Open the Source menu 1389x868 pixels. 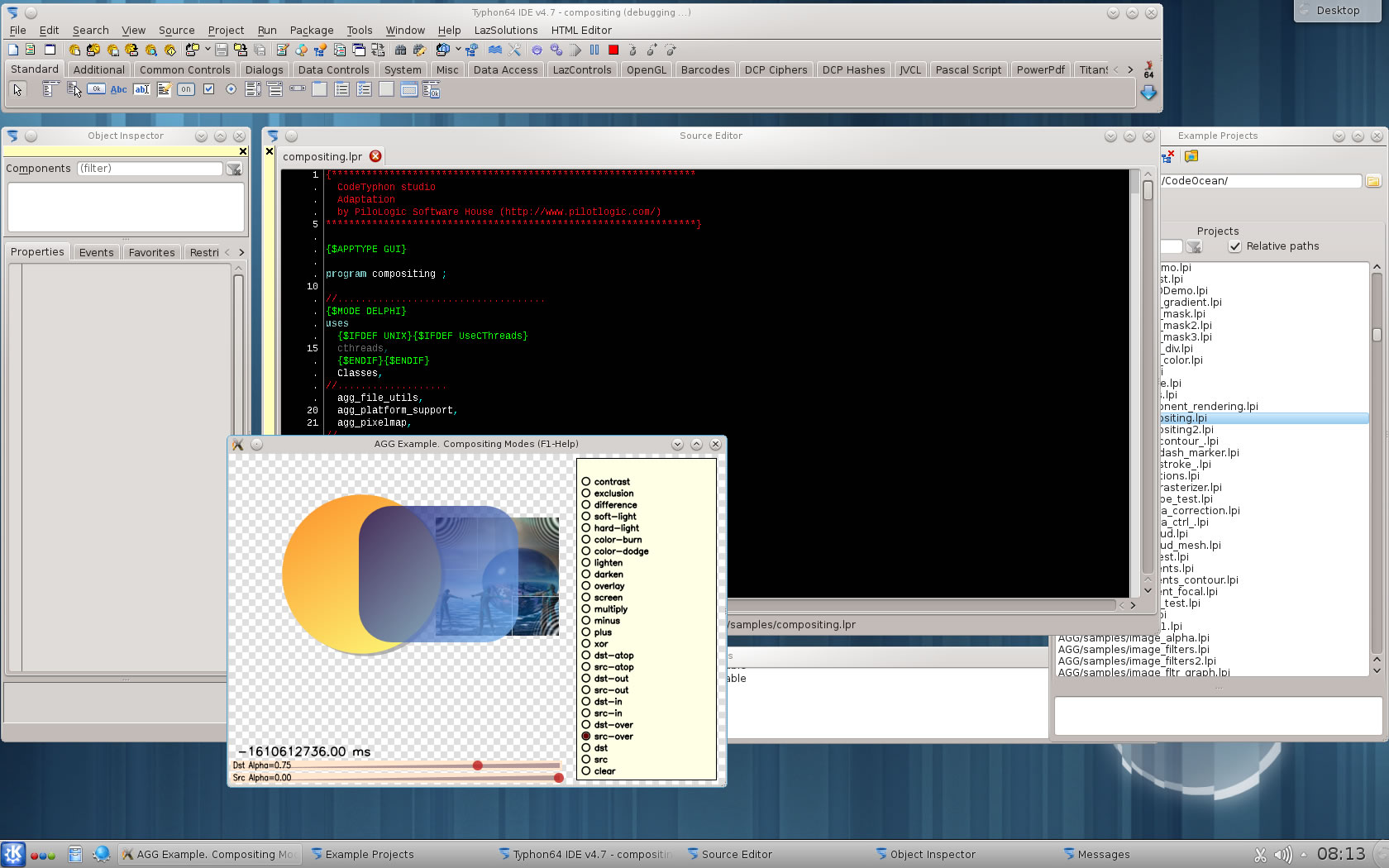(x=177, y=31)
